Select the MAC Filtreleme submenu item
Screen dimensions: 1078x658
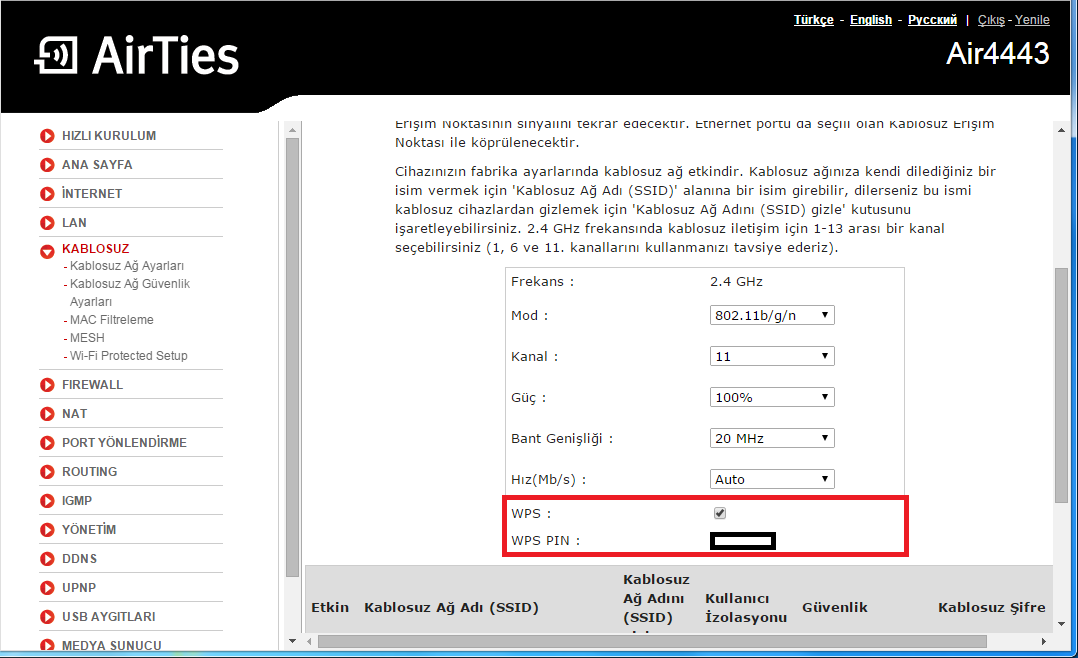(111, 320)
